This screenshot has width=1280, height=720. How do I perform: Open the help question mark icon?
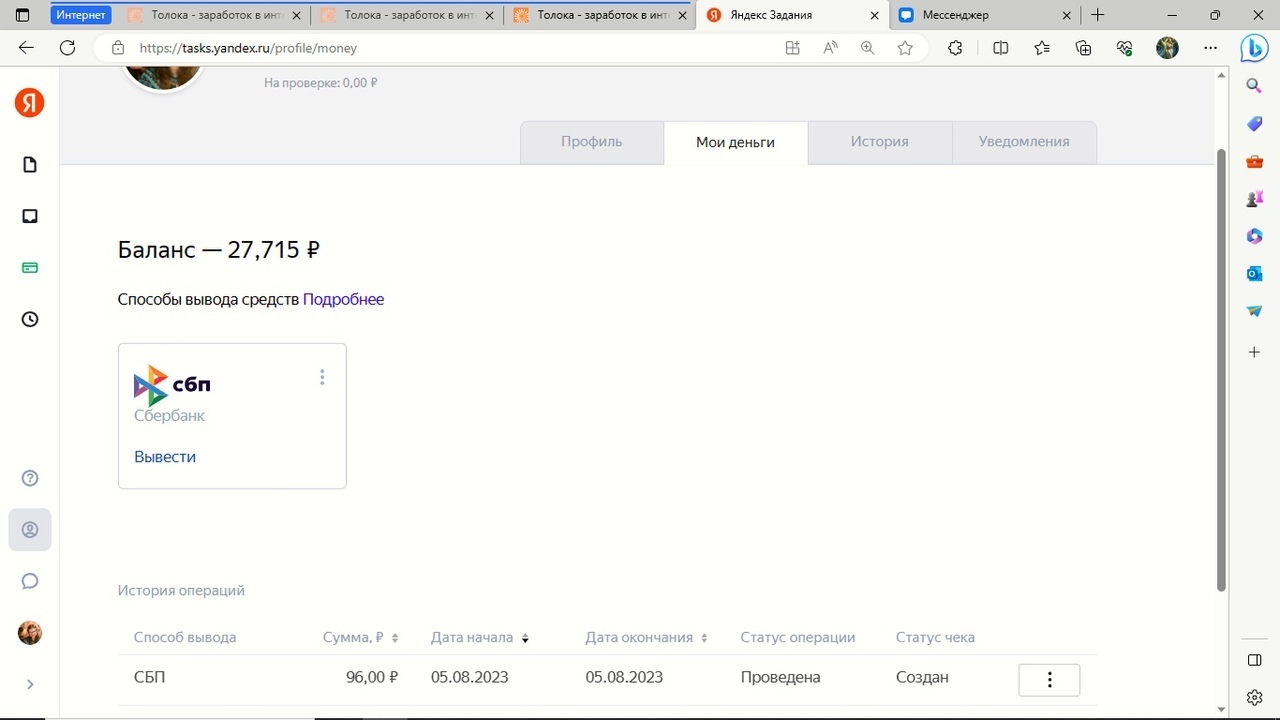pyautogui.click(x=29, y=478)
